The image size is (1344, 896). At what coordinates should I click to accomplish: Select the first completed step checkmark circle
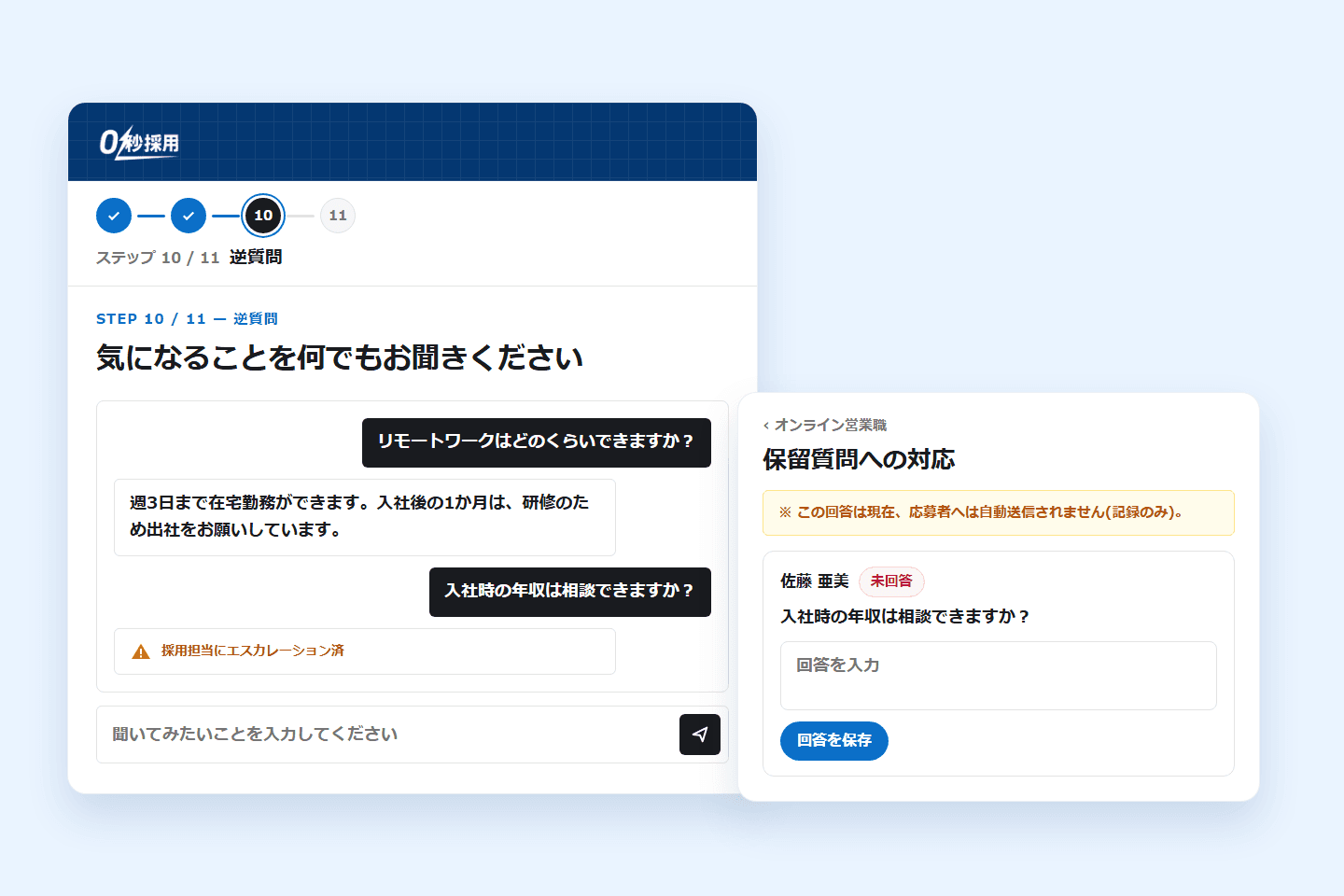pos(114,216)
